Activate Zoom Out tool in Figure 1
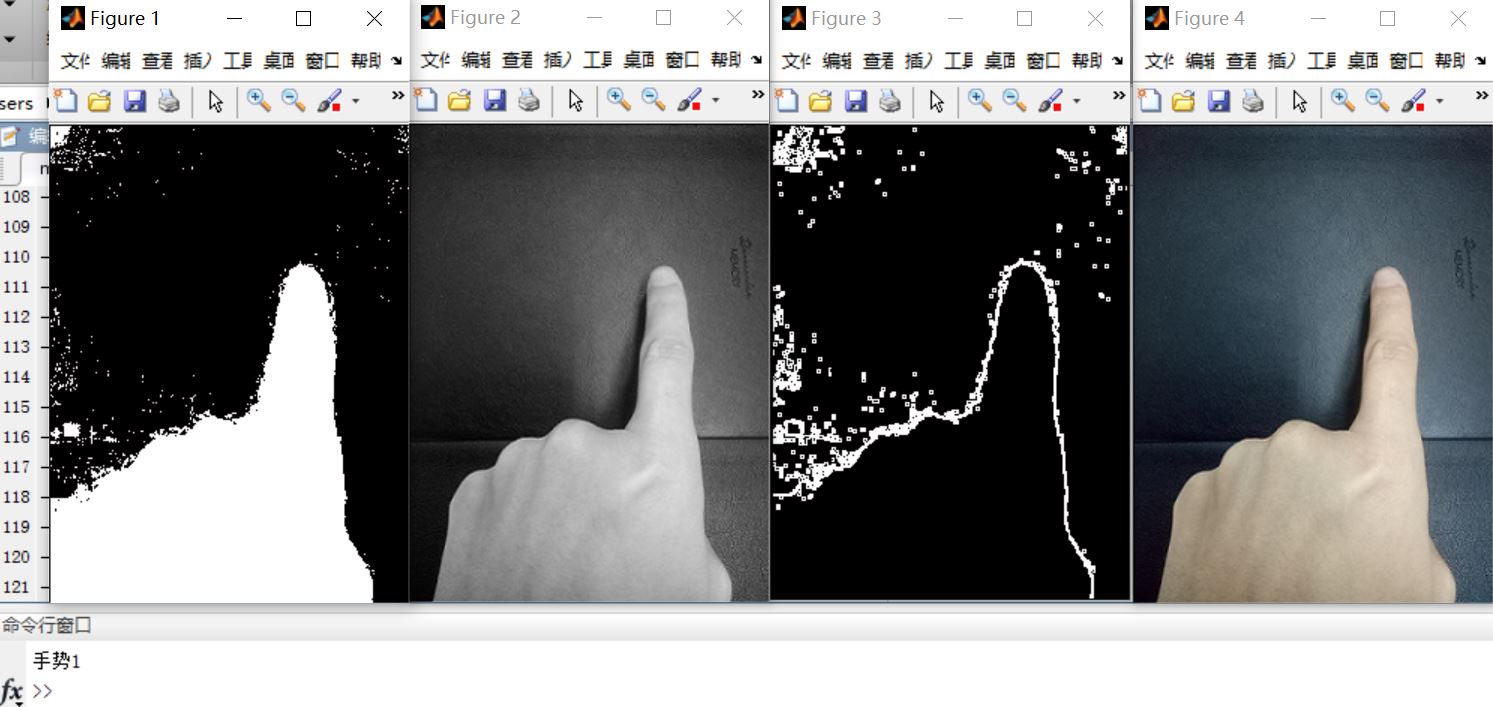The width and height of the screenshot is (1493, 707). 293,100
